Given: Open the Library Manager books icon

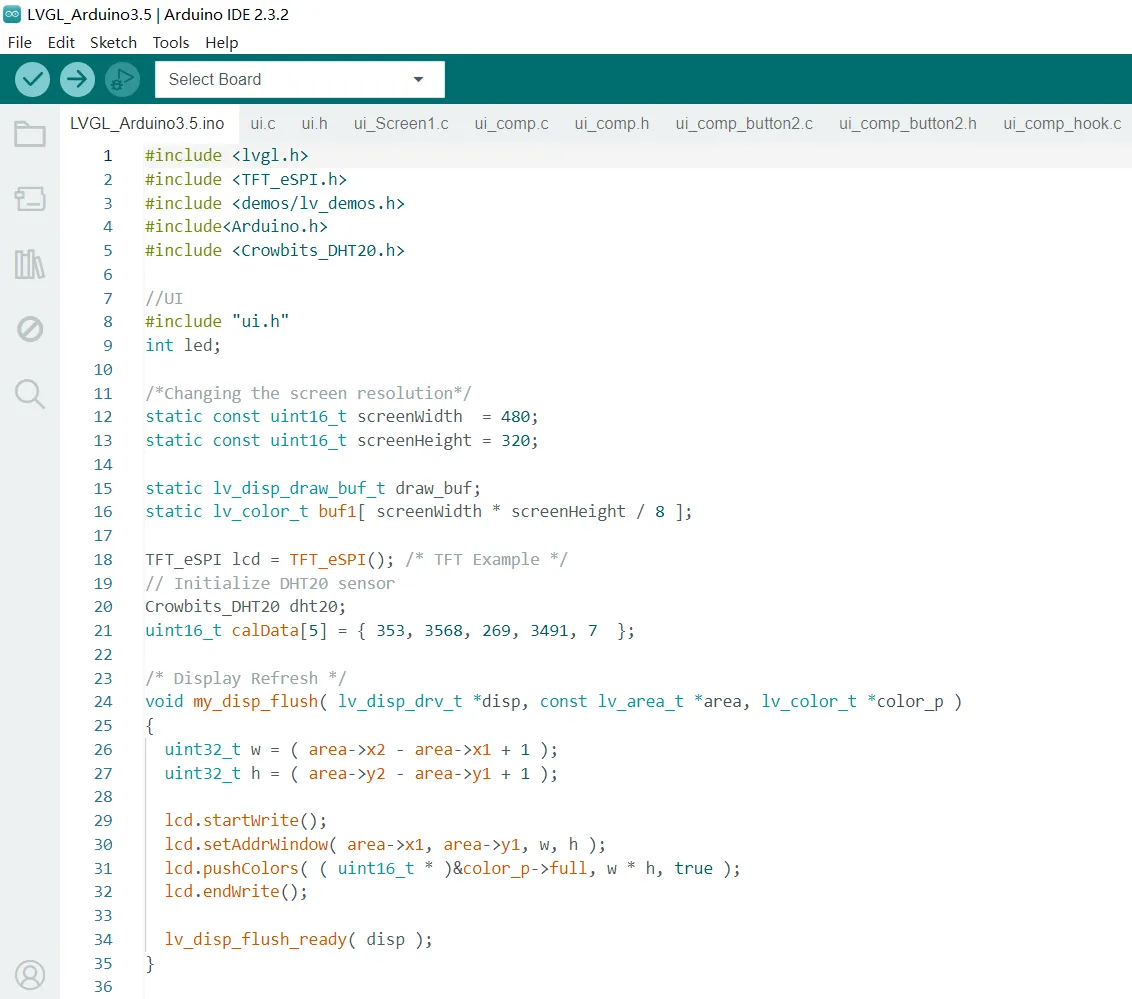Looking at the screenshot, I should [30, 264].
